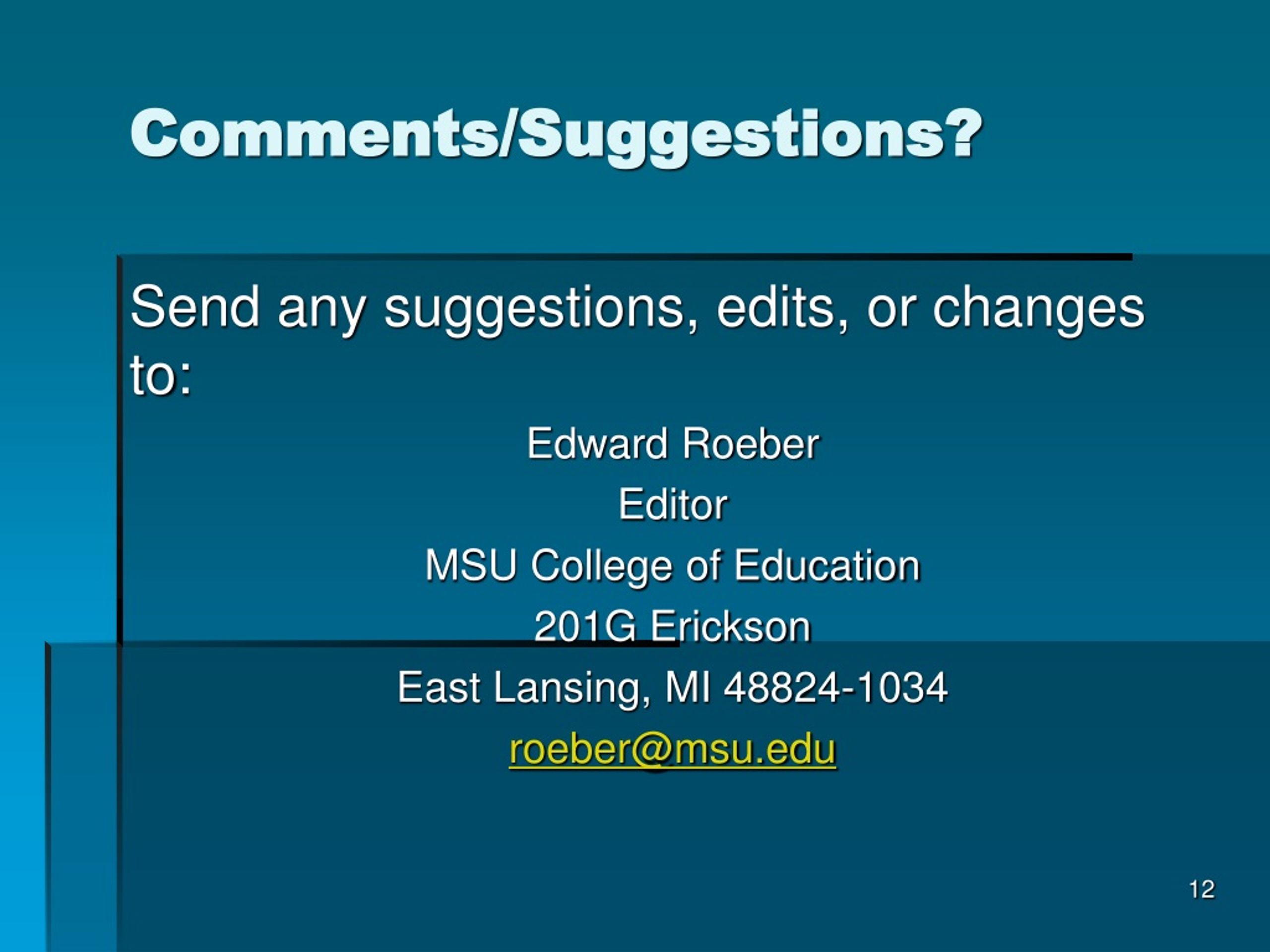This screenshot has height=952, width=1270.
Task: Click the word 'MSU' in the college line
Action: coord(471,565)
